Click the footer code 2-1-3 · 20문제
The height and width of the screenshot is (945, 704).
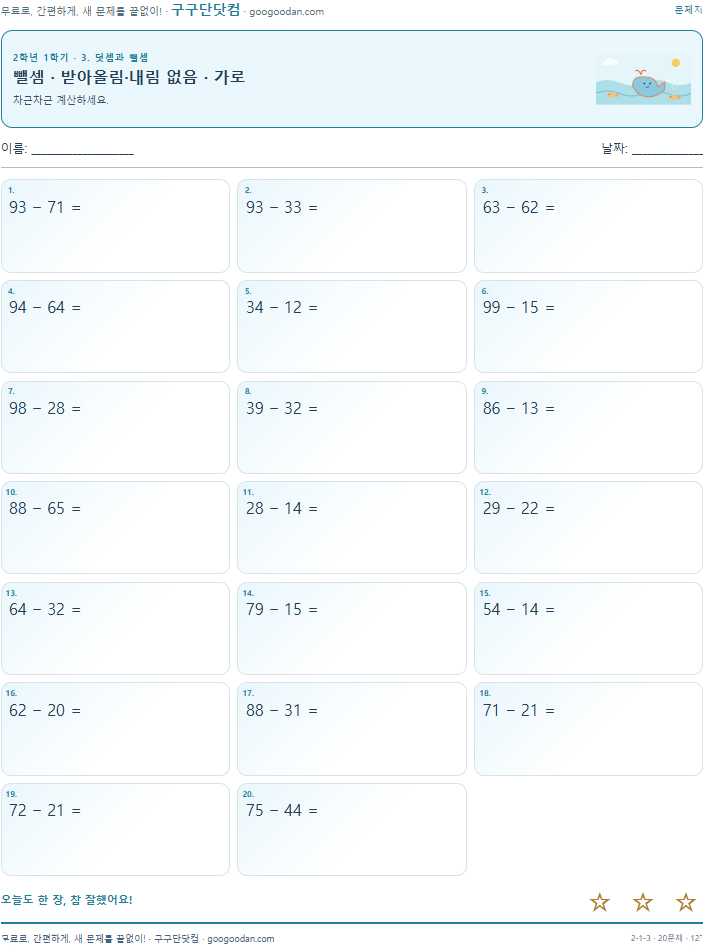(657, 938)
